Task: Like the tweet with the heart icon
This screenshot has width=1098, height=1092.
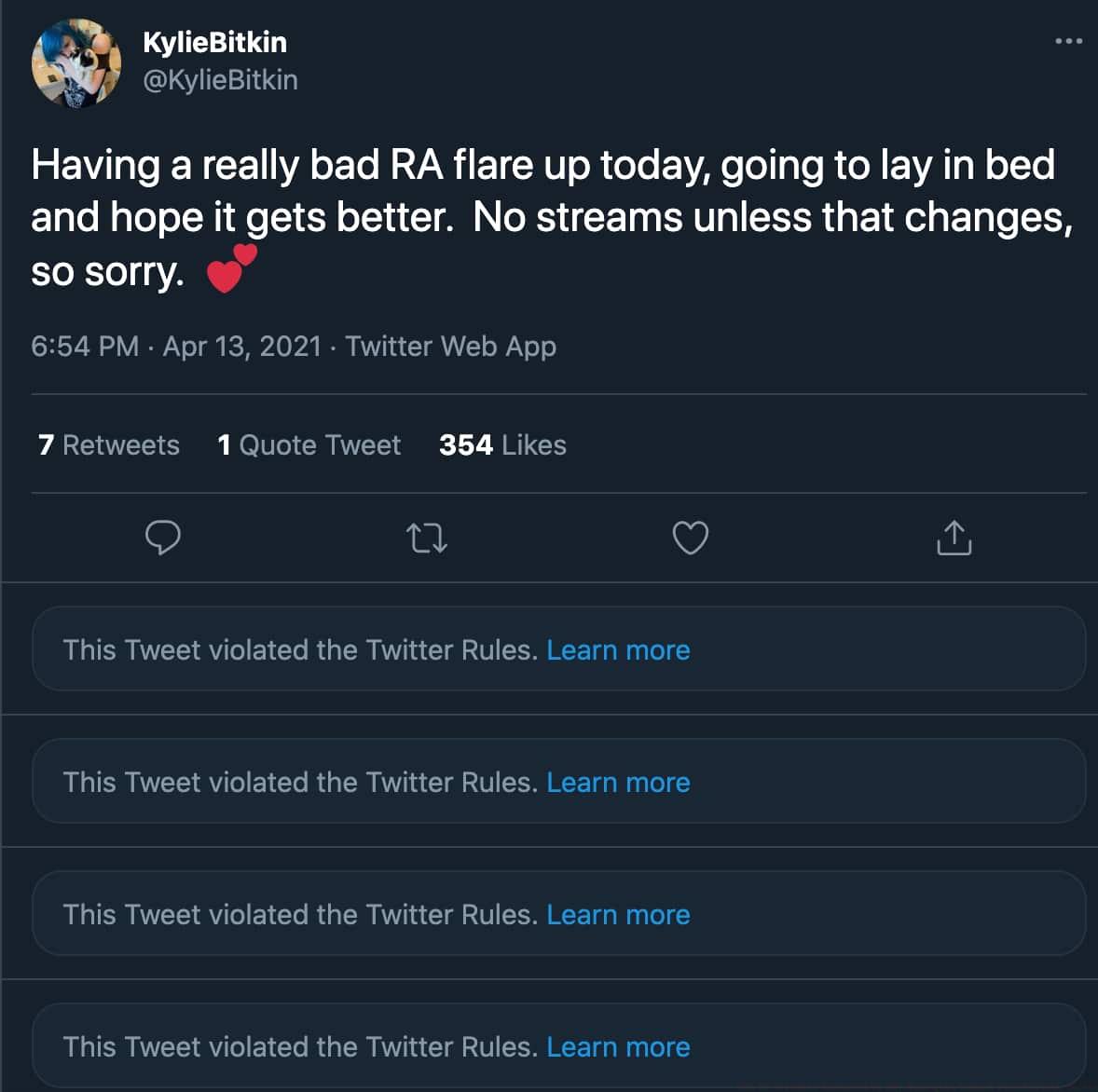Action: tap(691, 538)
